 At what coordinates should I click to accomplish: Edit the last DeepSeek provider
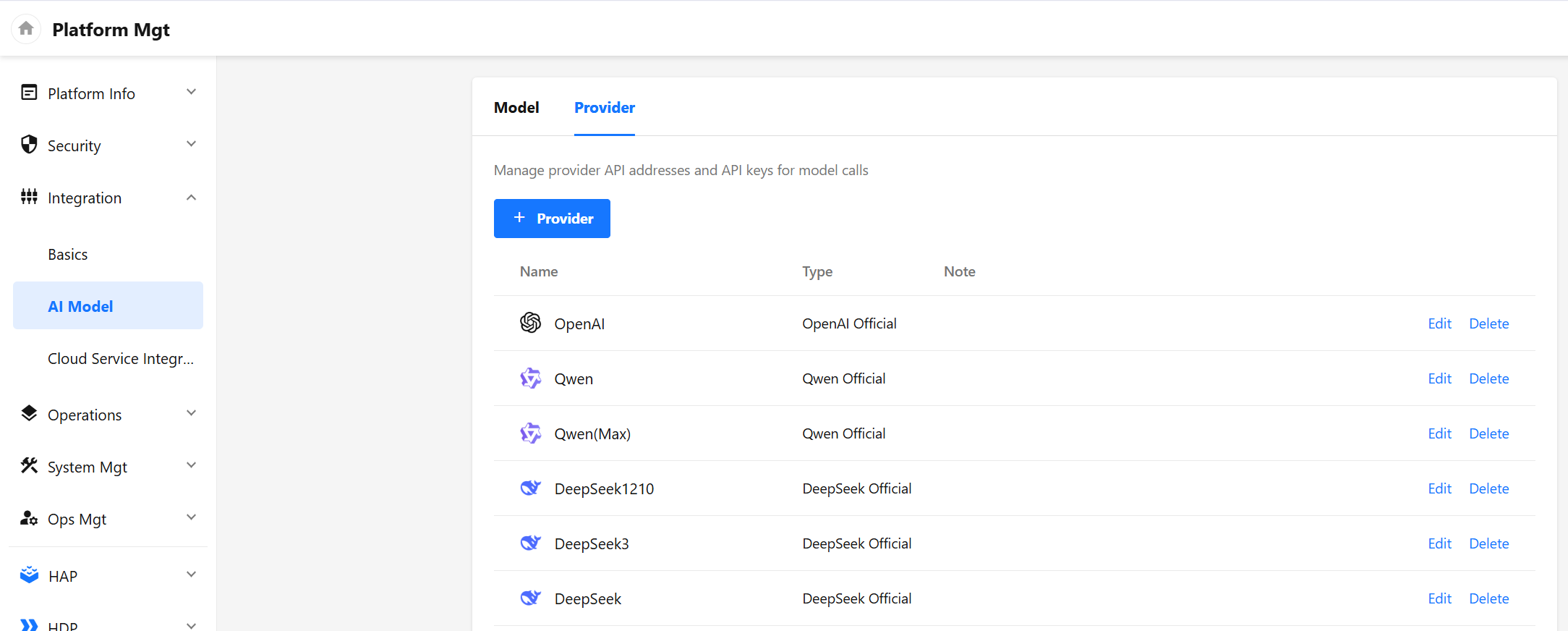click(x=1439, y=598)
